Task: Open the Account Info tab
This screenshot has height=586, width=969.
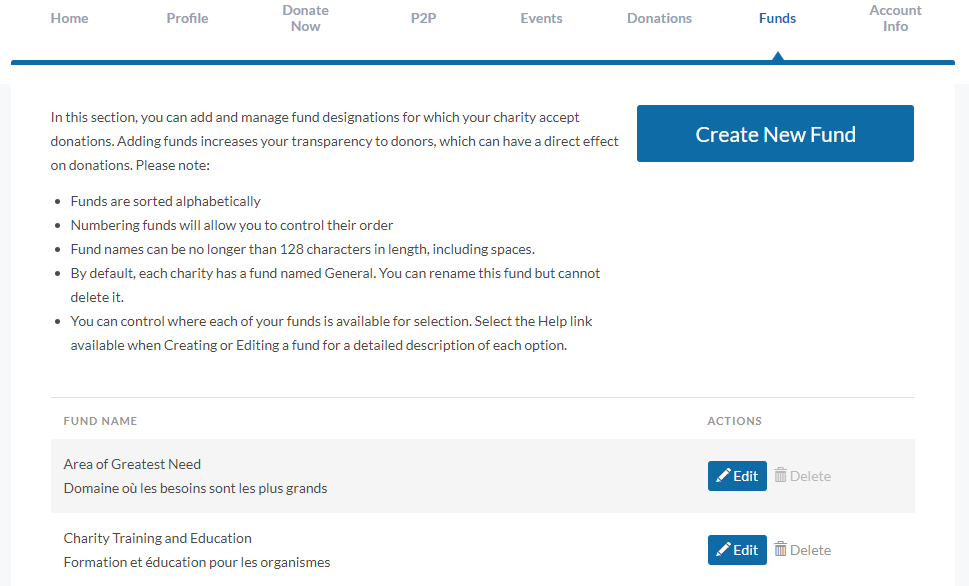Action: (895, 18)
